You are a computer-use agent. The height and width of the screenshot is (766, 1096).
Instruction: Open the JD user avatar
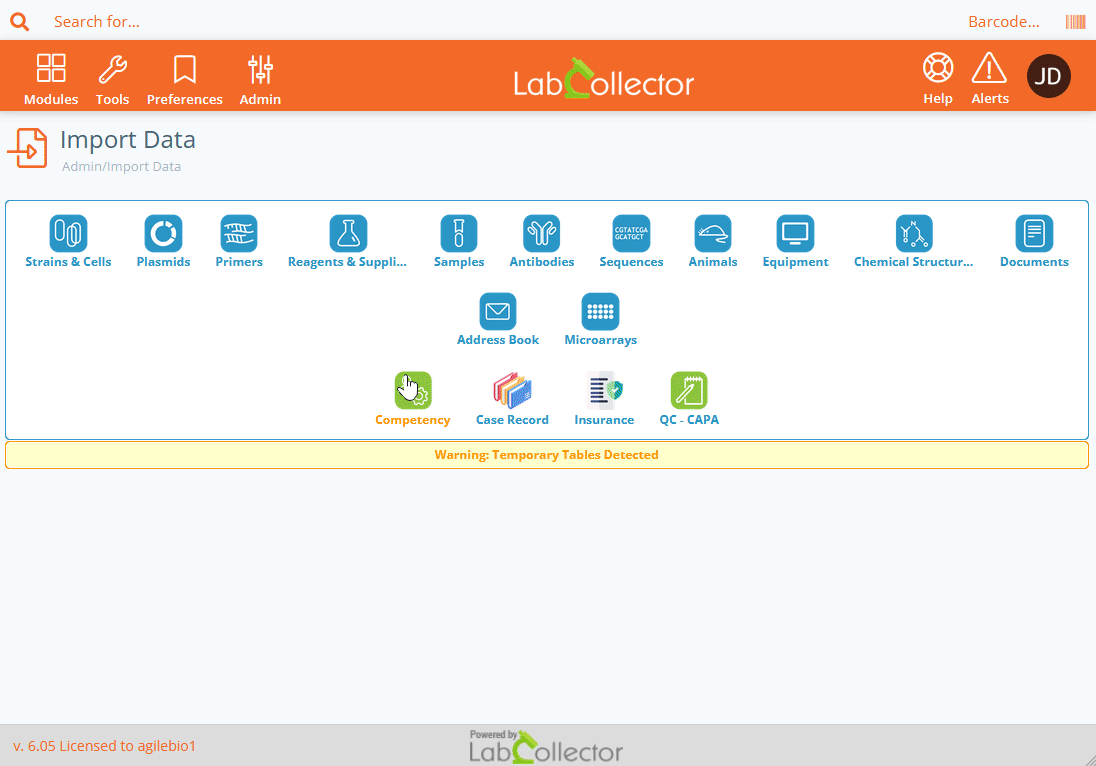click(x=1048, y=75)
